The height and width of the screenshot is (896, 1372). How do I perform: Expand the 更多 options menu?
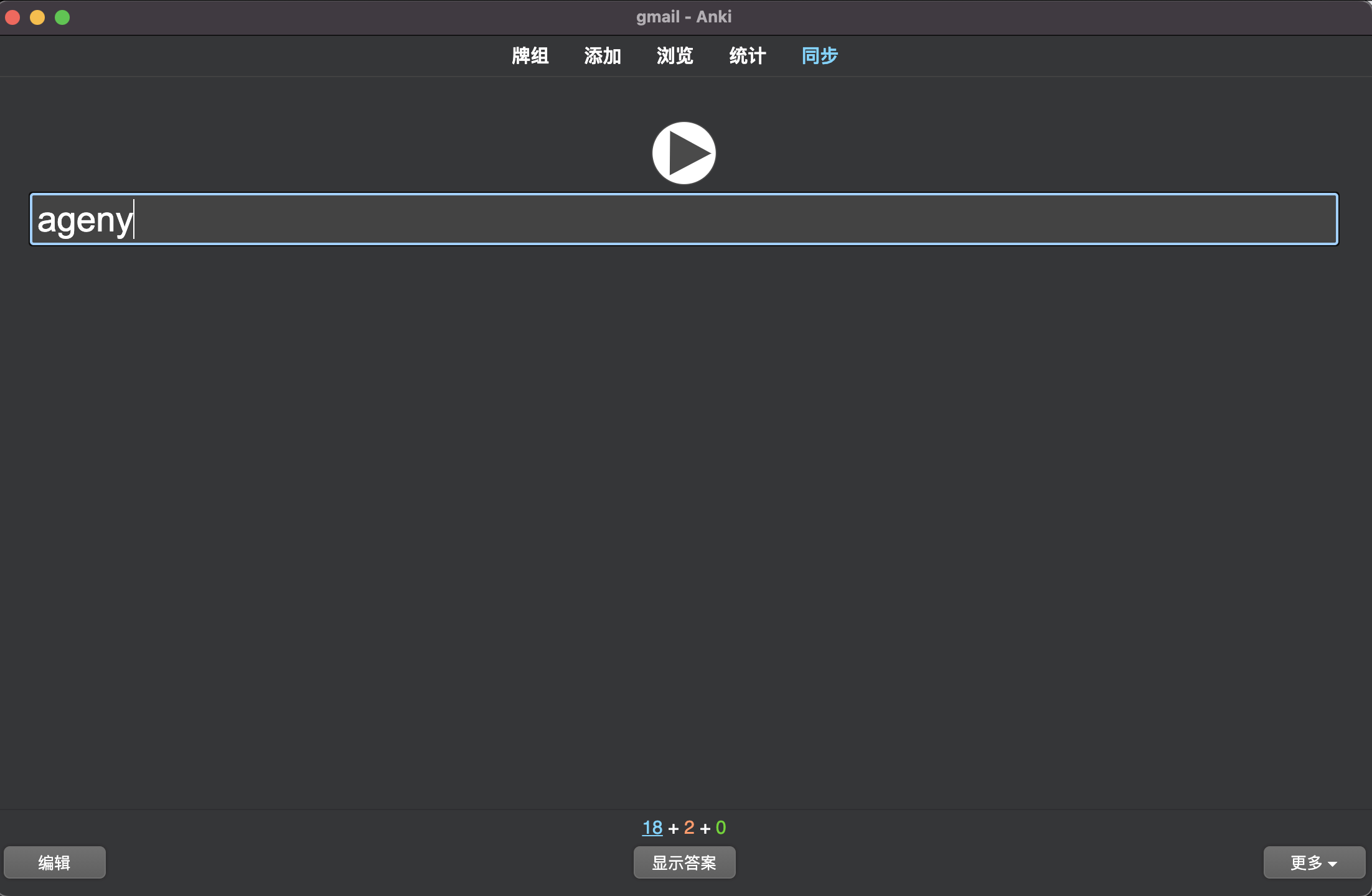pos(1314,862)
